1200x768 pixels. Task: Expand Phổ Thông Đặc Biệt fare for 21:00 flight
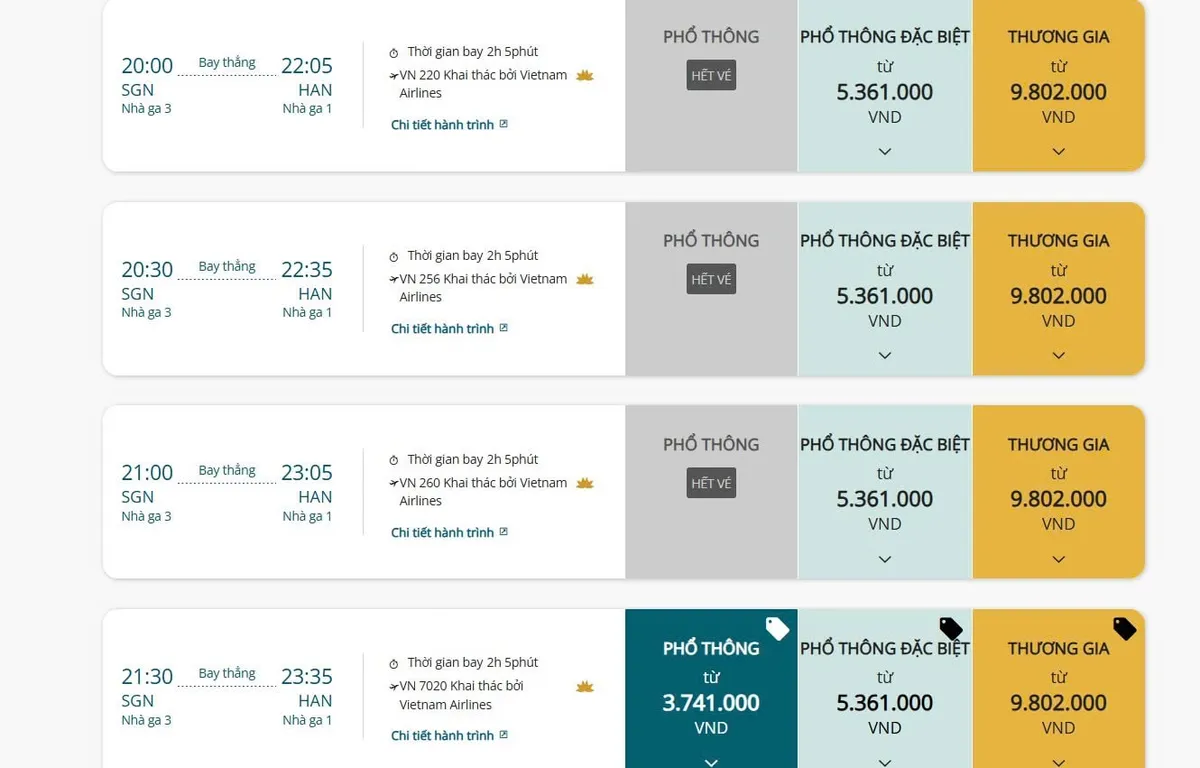tap(885, 560)
